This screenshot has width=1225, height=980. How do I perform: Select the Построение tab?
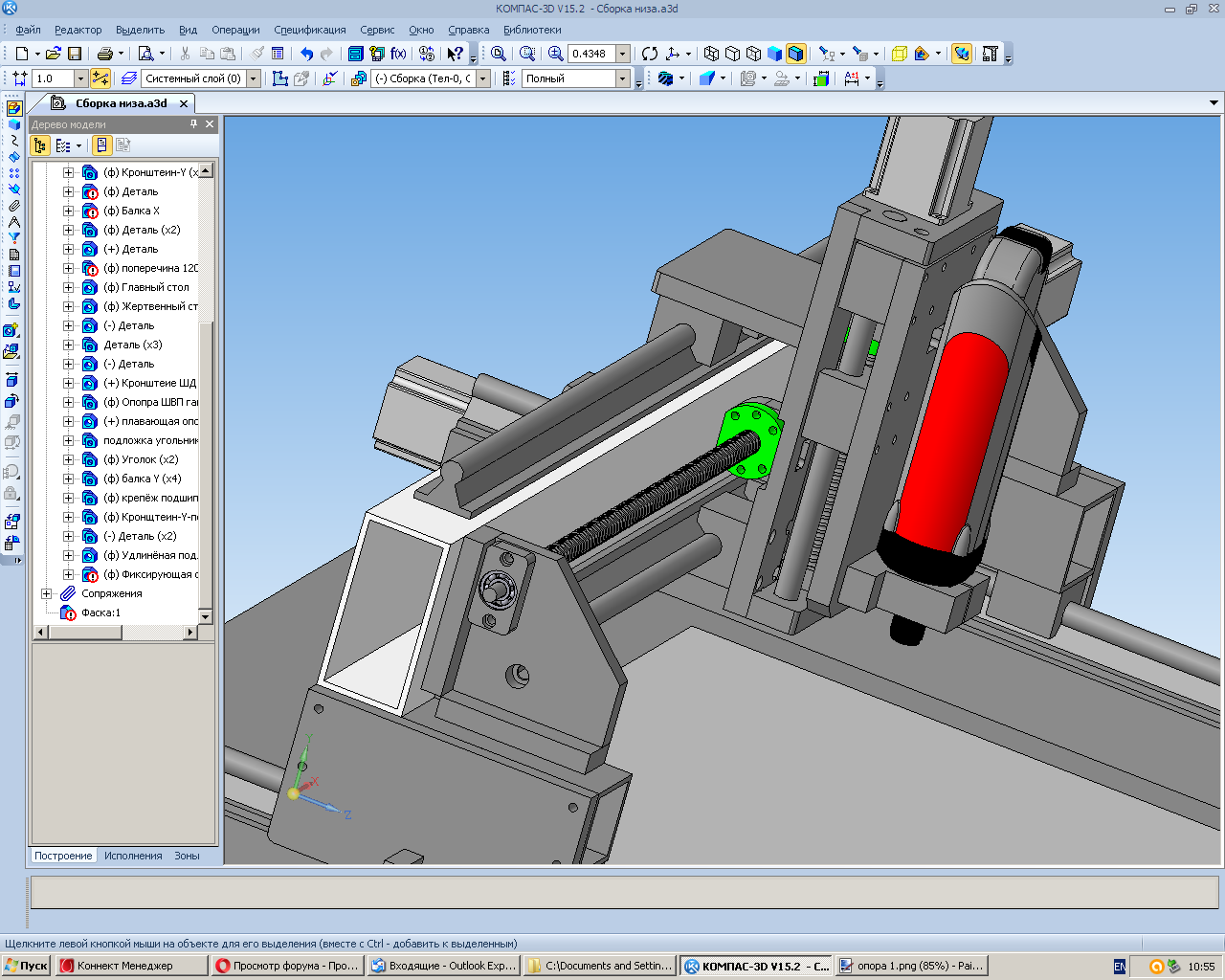(x=63, y=856)
